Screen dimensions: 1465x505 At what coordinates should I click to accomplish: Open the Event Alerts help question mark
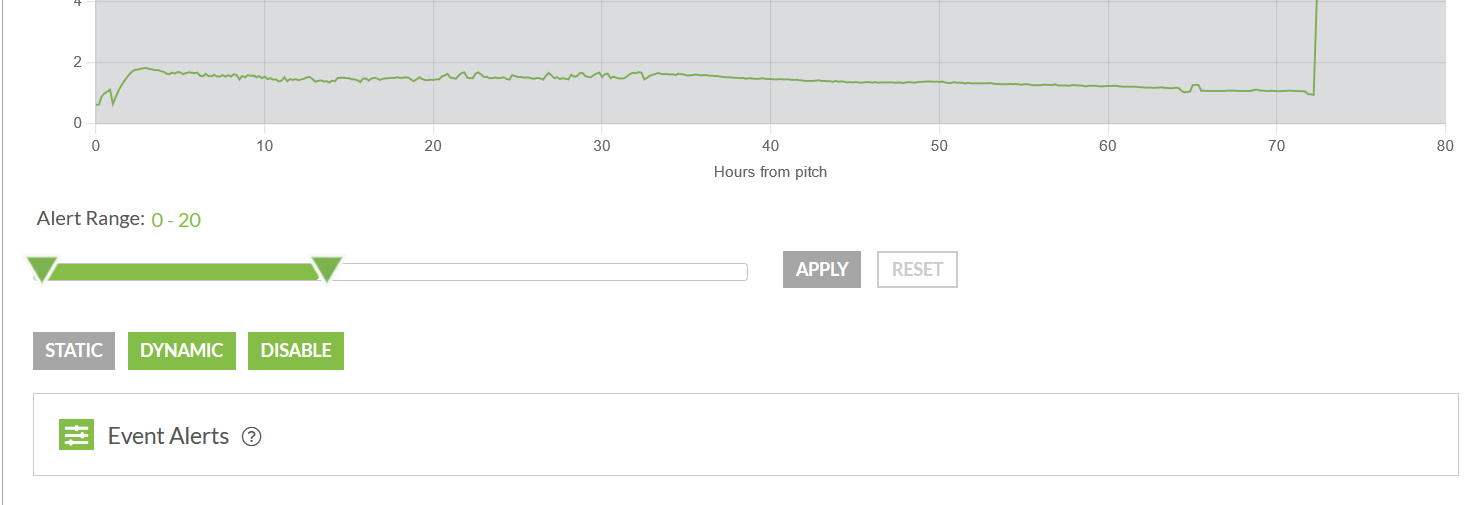tap(252, 437)
